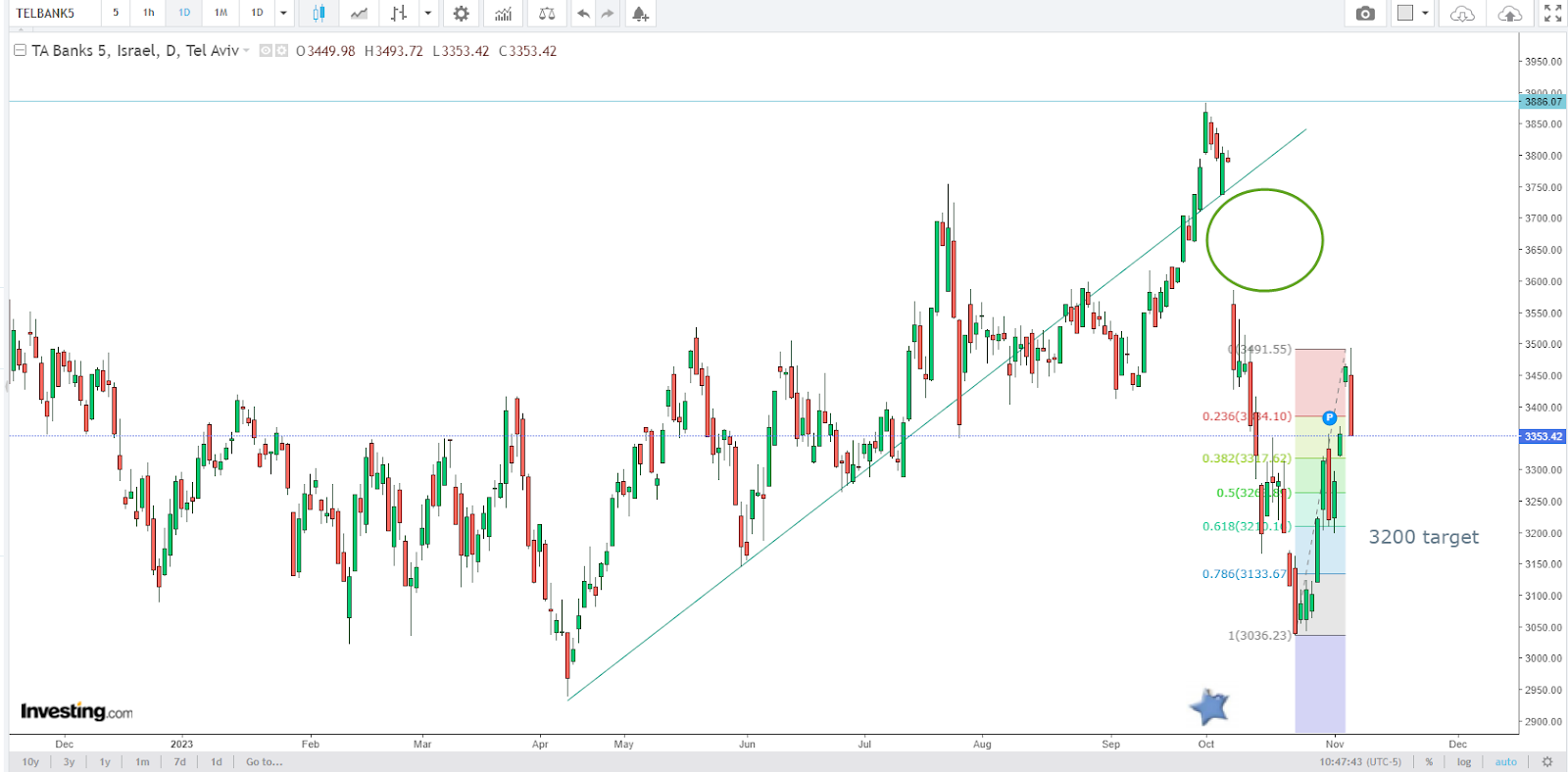
Task: Select the Fibonacci 0.786(3133.67) level label
Action: (1245, 573)
